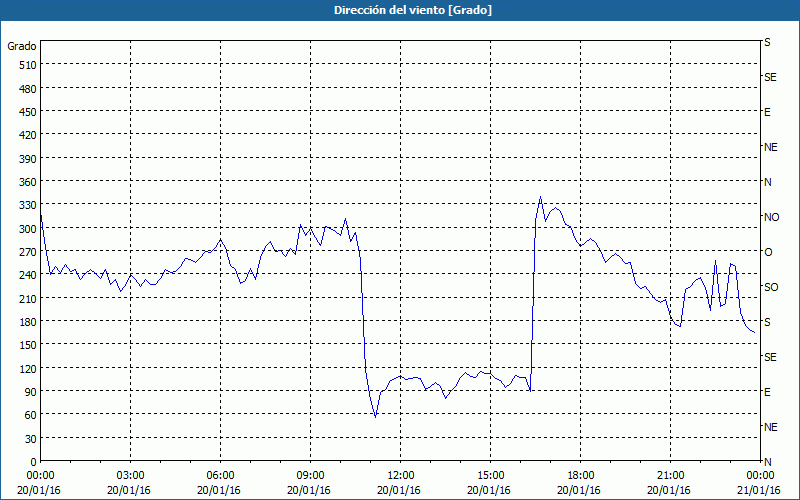Choose the 300 tick label on the left axis

[x=27, y=229]
